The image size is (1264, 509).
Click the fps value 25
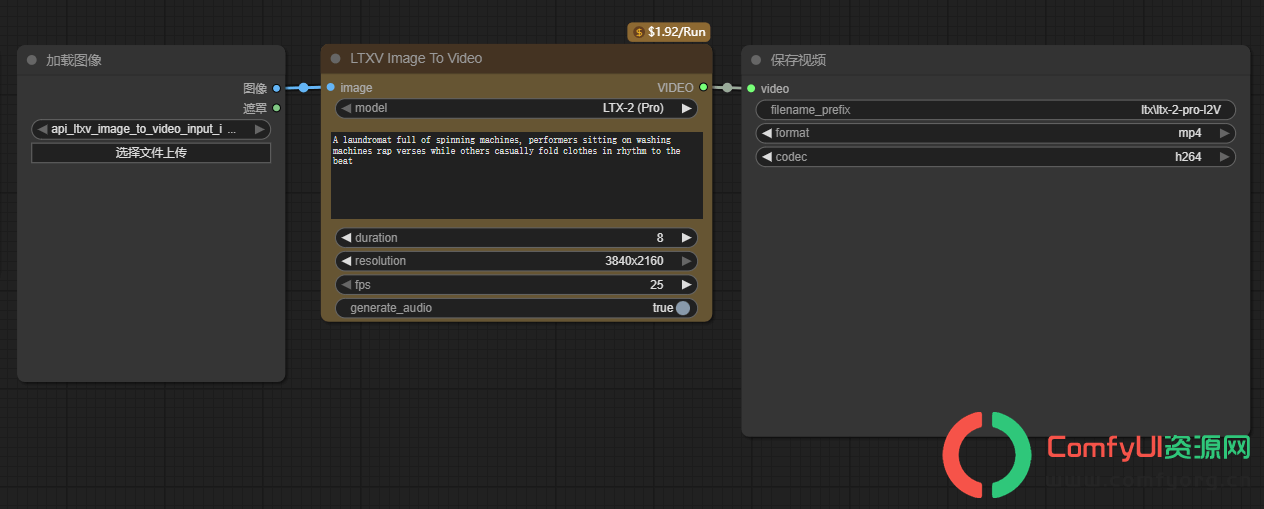(657, 285)
